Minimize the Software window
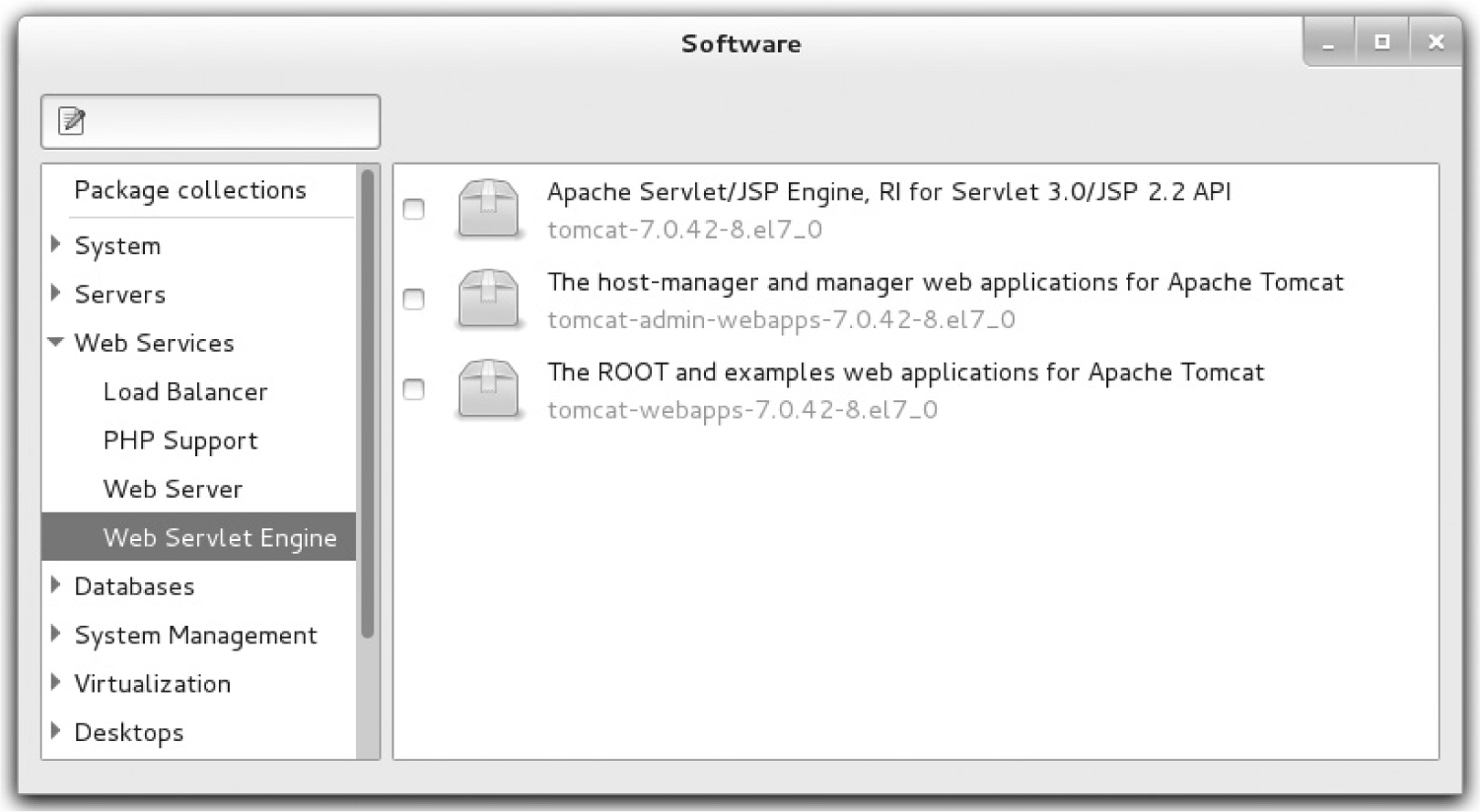Screen dimensions: 1480x812 pyautogui.click(x=1328, y=43)
